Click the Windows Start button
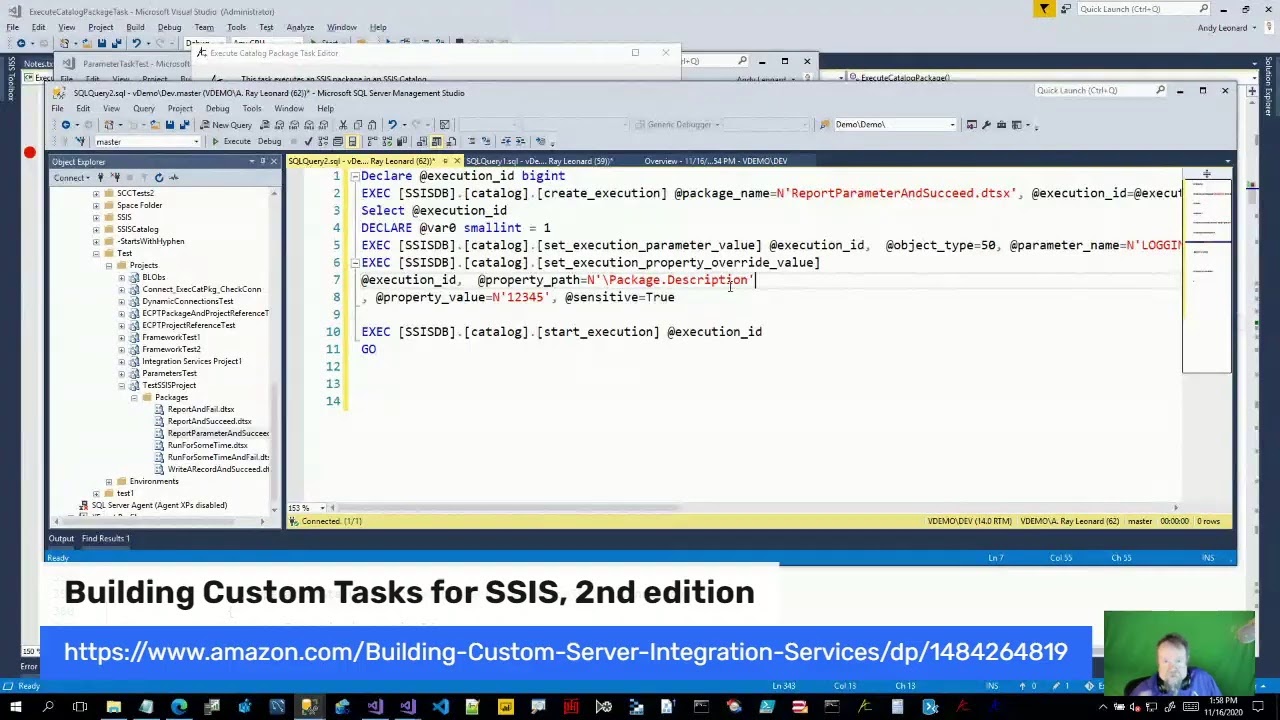Image resolution: width=1280 pixels, height=720 pixels. 14,707
